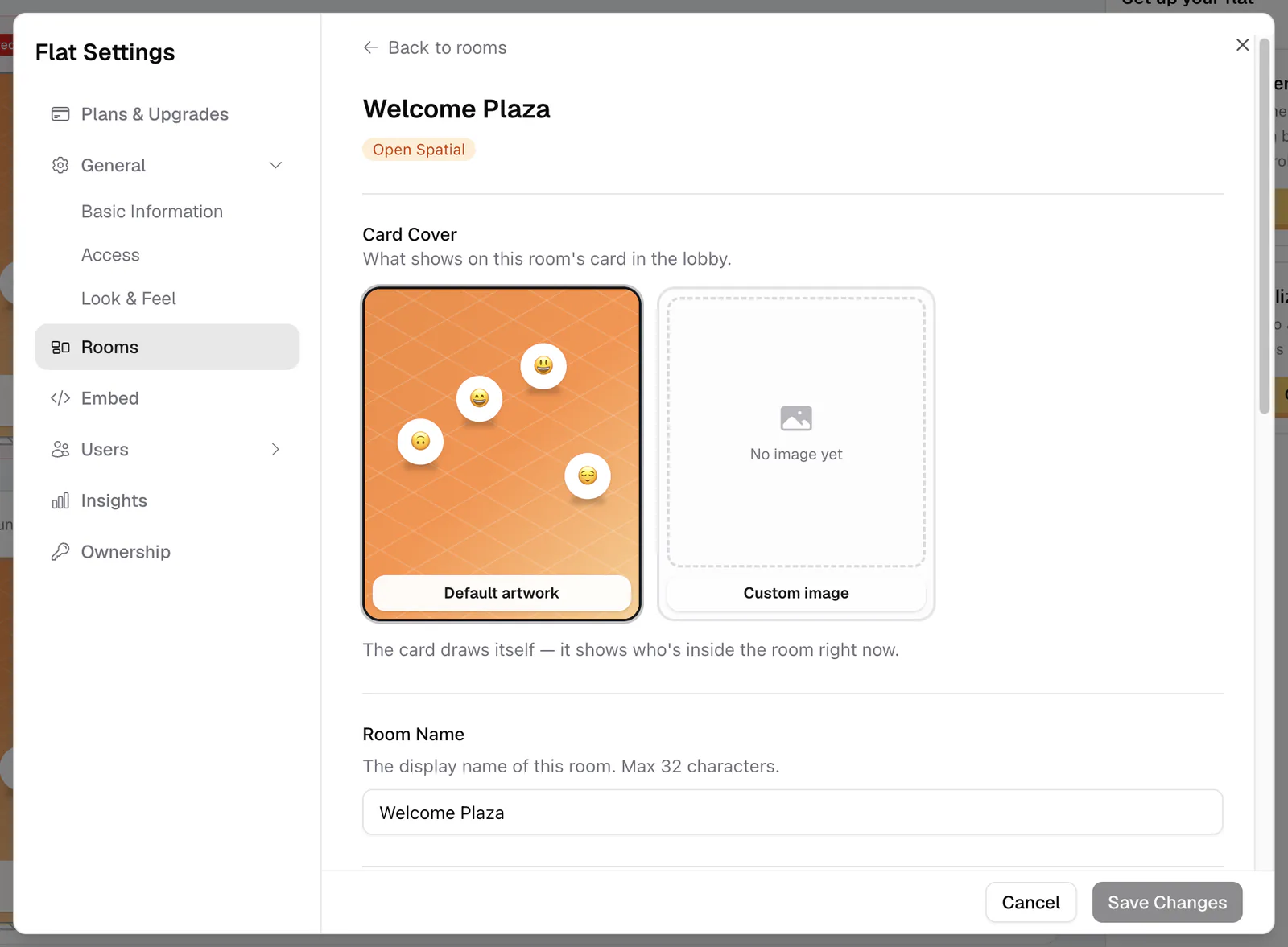
Task: Click the upside-down face emoji avatar
Action: point(420,441)
